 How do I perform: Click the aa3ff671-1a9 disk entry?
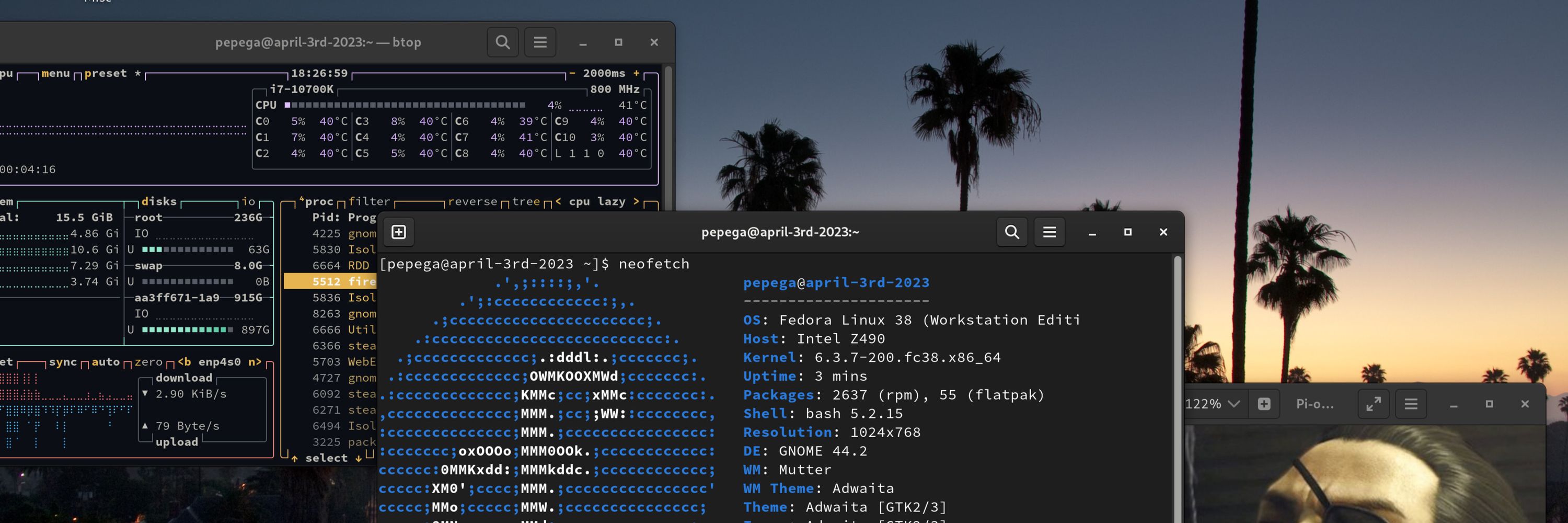pos(177,297)
